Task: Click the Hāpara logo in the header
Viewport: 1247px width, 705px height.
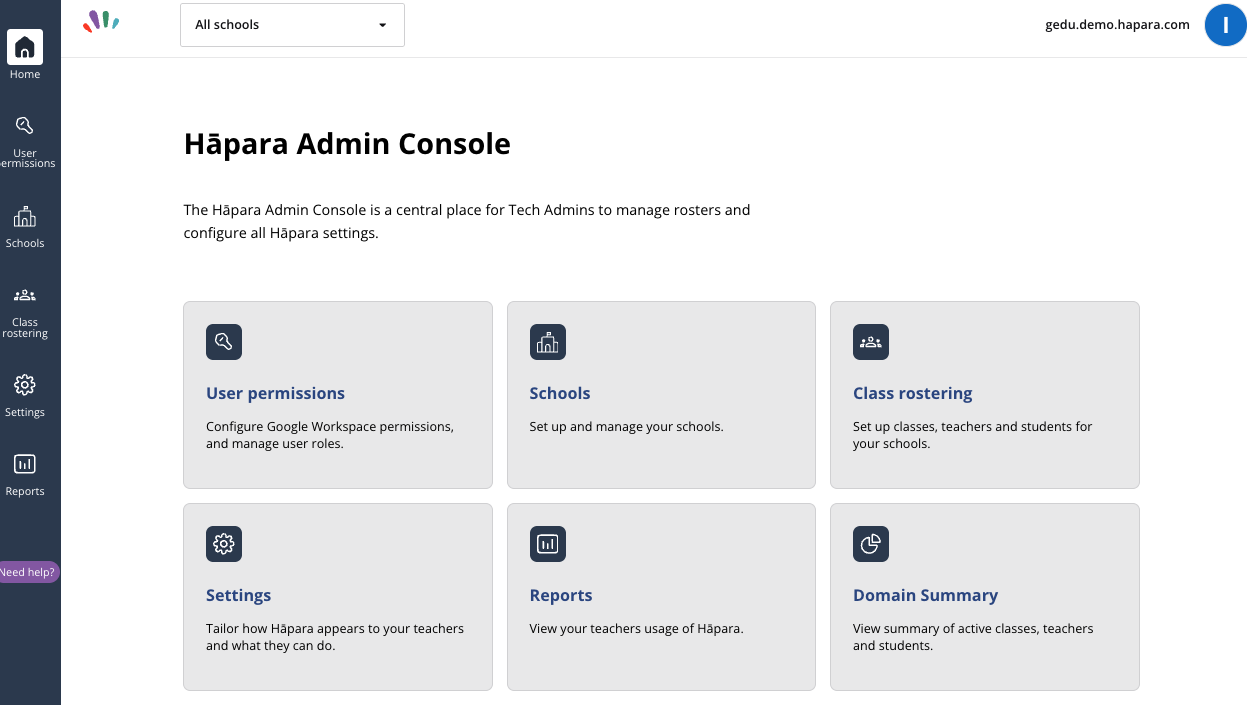Action: 101,21
